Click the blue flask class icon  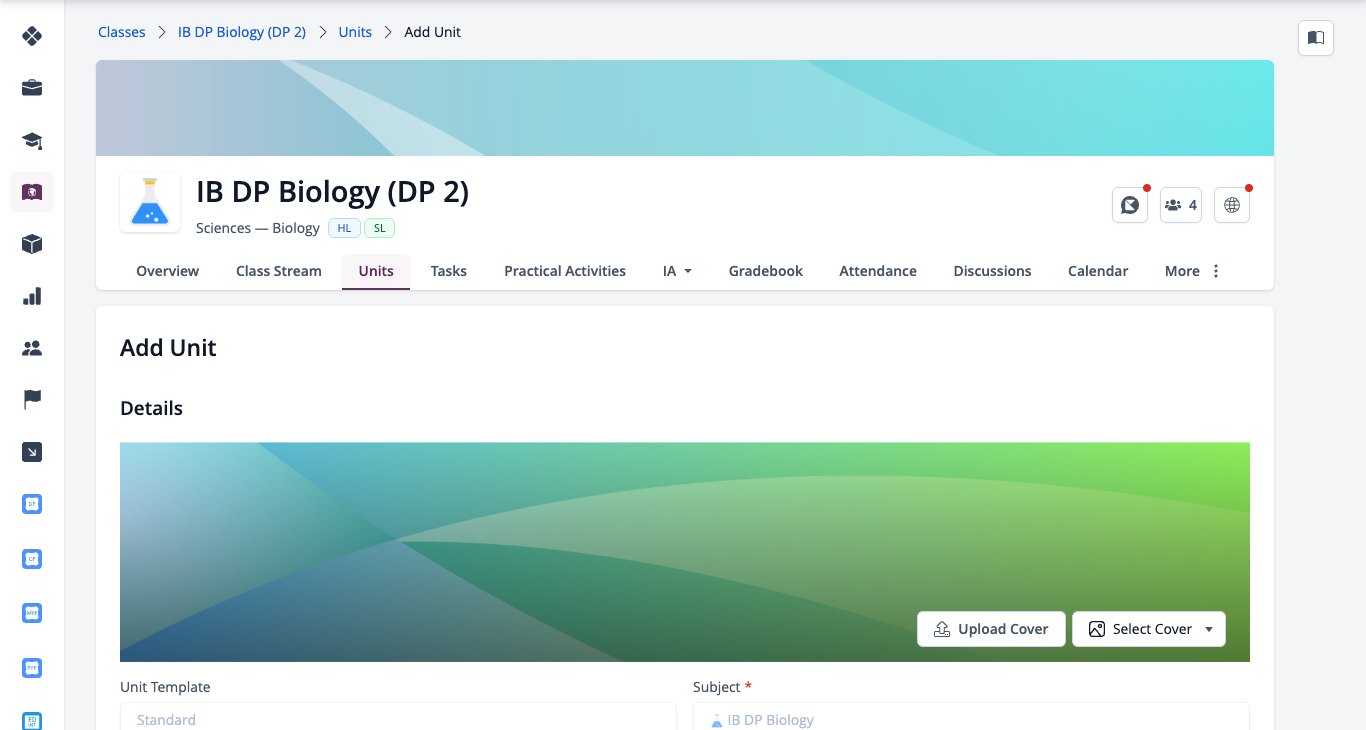click(150, 202)
